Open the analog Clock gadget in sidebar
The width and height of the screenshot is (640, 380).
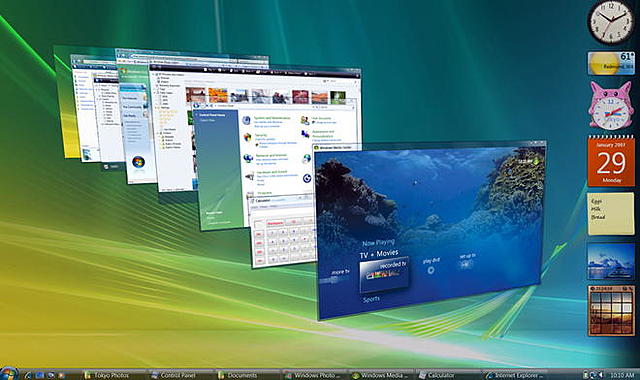point(611,22)
